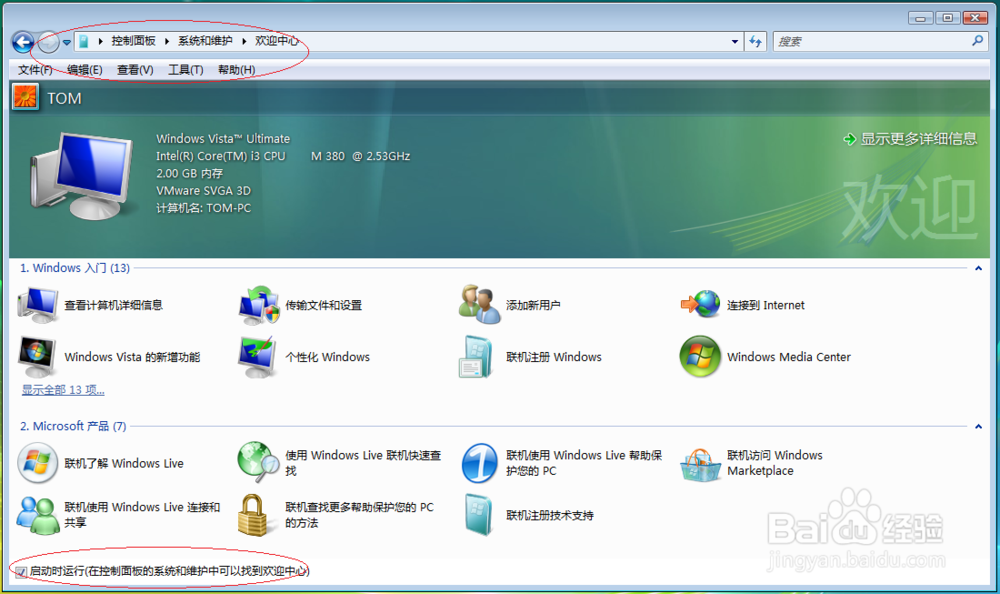Select Windows Live 连接和共享 people icon
This screenshot has height=594, width=1000.
click(37, 515)
